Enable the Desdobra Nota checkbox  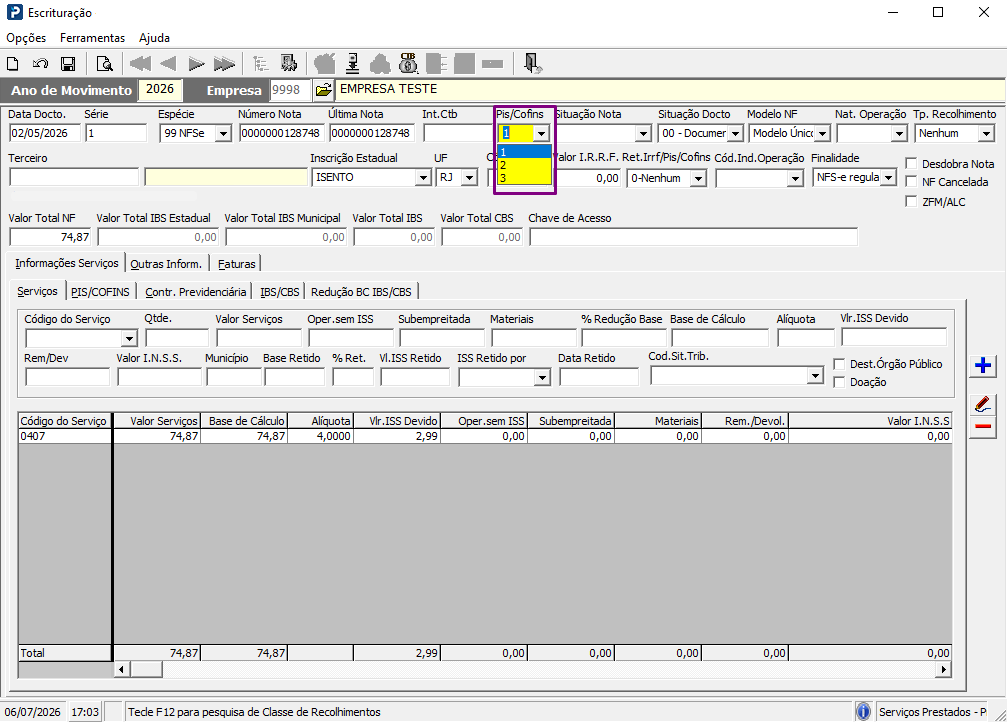(911, 163)
